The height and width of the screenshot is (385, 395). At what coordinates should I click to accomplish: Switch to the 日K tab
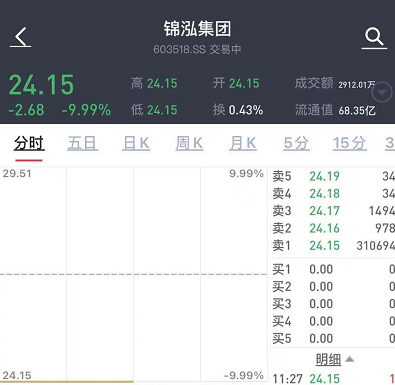click(x=136, y=144)
